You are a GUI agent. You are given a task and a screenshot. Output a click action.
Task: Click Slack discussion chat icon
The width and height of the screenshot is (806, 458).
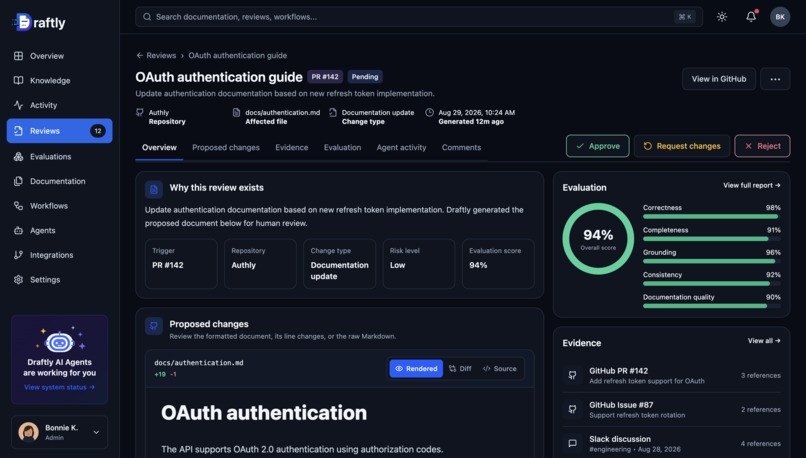click(x=572, y=443)
